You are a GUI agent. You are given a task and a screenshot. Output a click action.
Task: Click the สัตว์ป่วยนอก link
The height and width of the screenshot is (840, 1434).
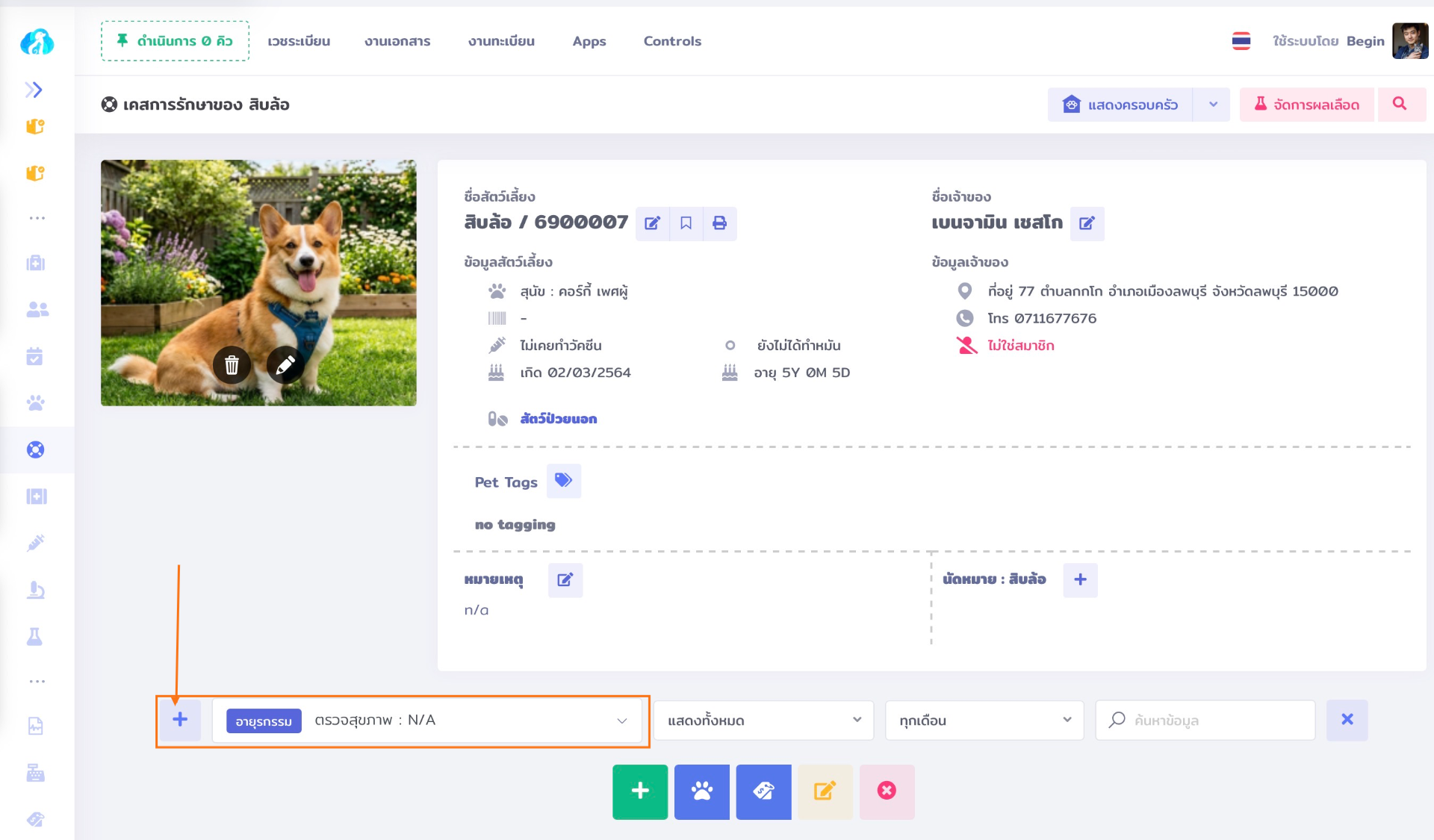558,419
